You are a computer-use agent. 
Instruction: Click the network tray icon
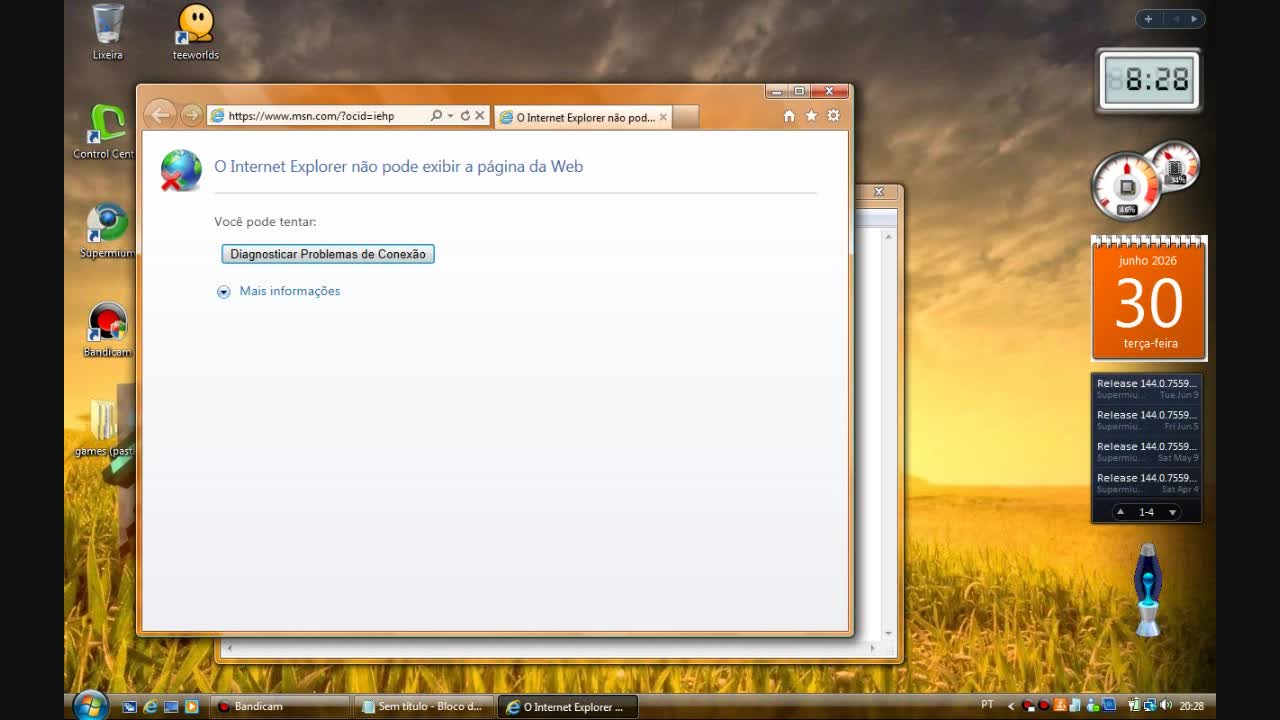(1150, 706)
